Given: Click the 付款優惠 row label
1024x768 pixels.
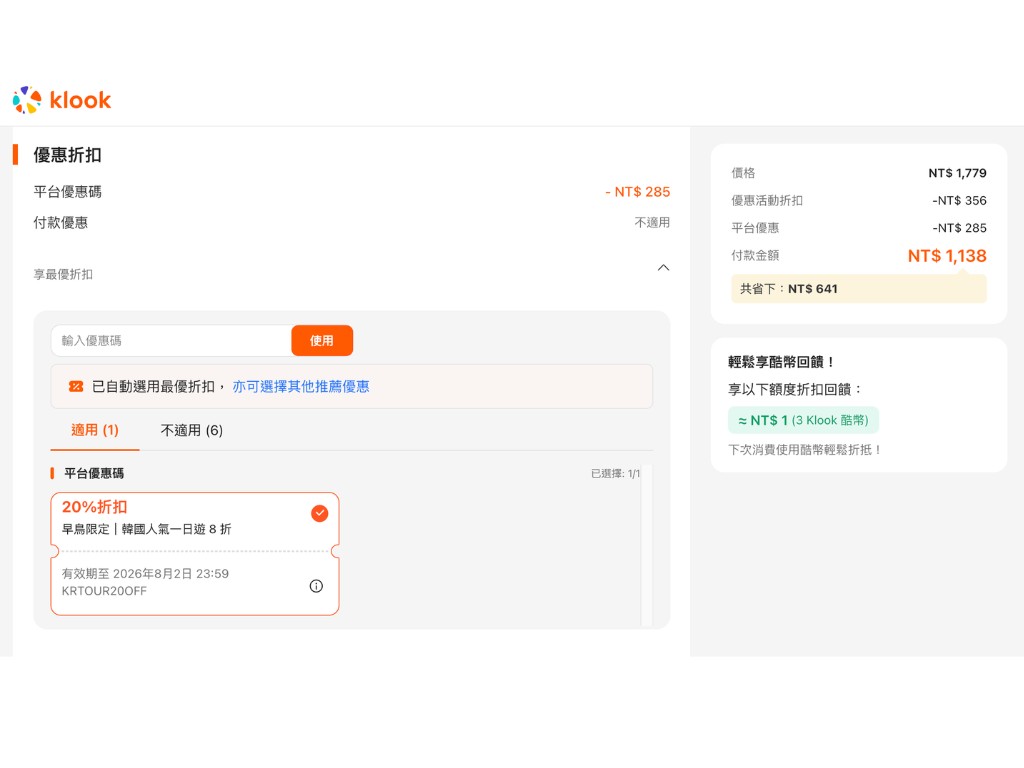Looking at the screenshot, I should click(61, 223).
